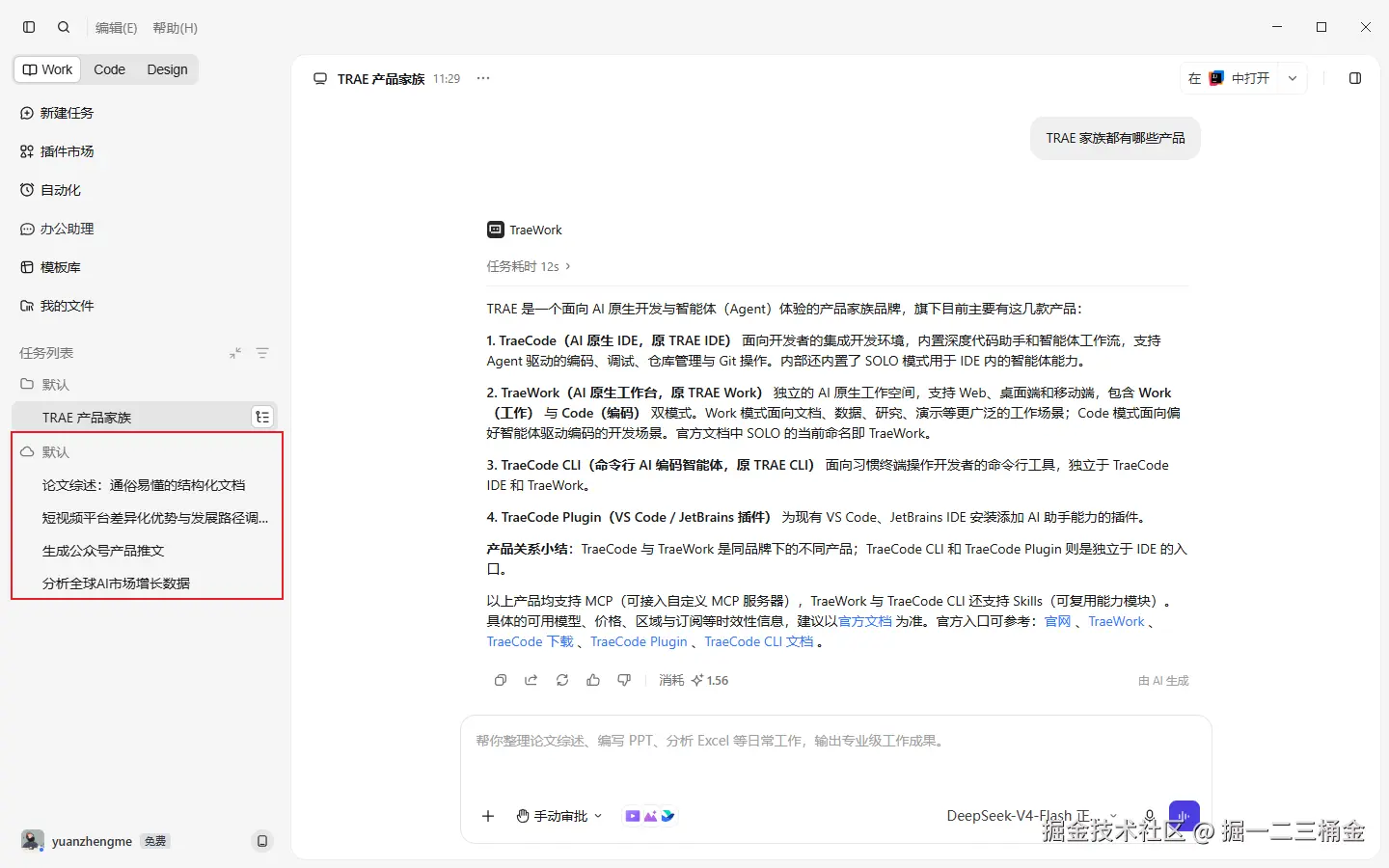Click the device icon beside the user name
Viewport: 1389px width, 868px height.
pyautogui.click(x=262, y=841)
